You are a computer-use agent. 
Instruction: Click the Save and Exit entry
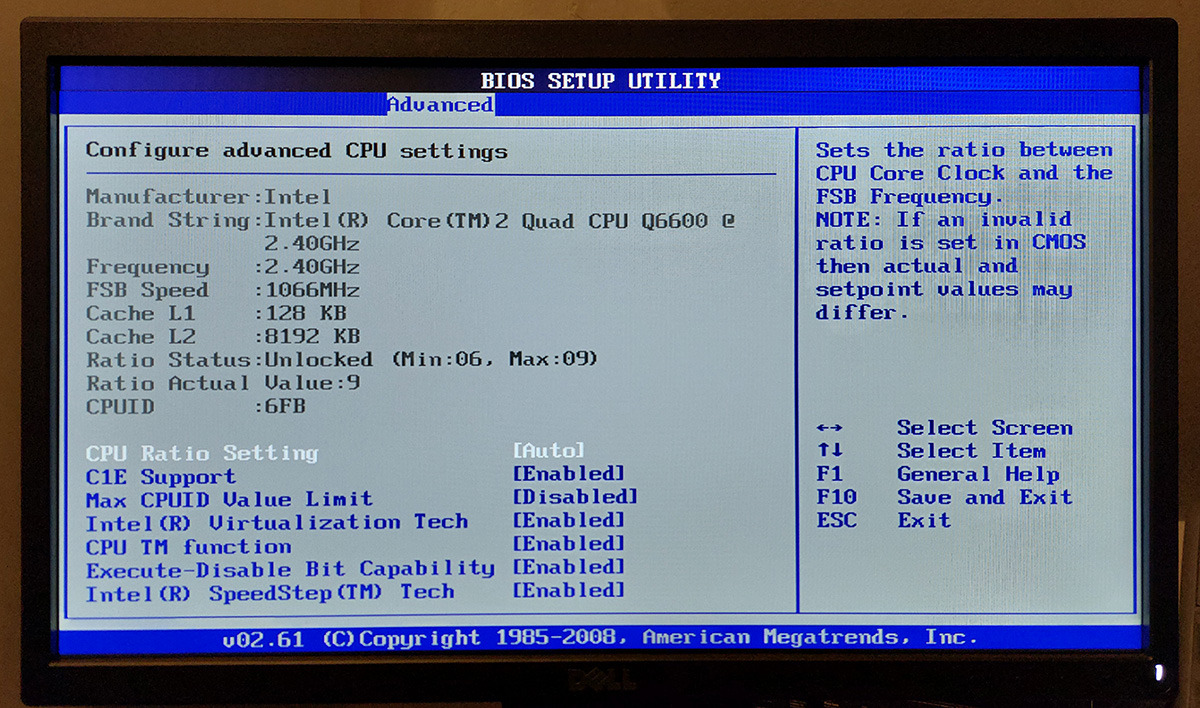(984, 497)
